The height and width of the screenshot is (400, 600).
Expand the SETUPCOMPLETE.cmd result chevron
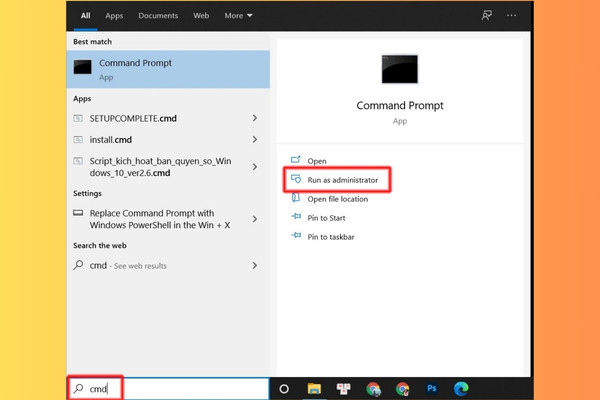(255, 118)
